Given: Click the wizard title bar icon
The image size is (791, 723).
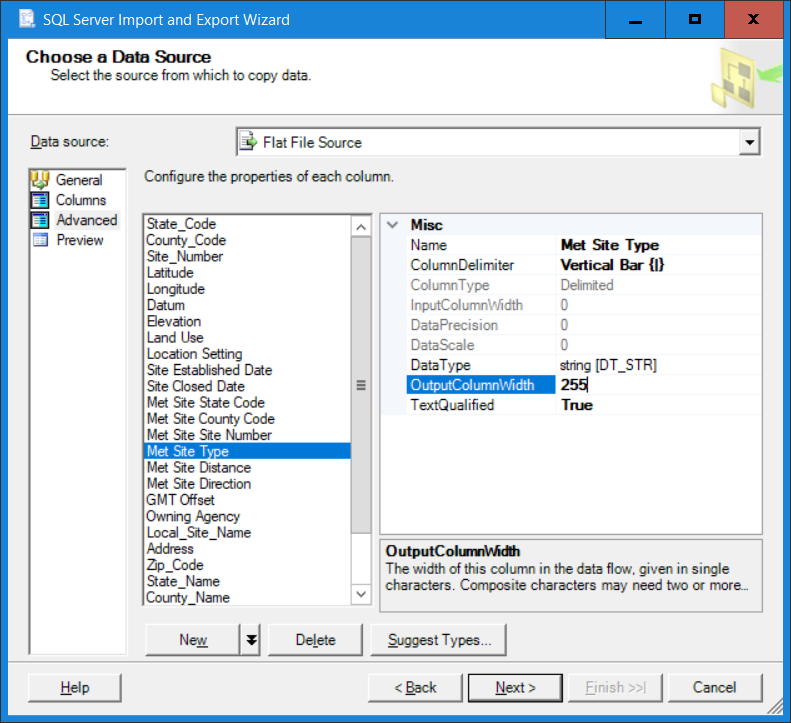Looking at the screenshot, I should tap(27, 19).
